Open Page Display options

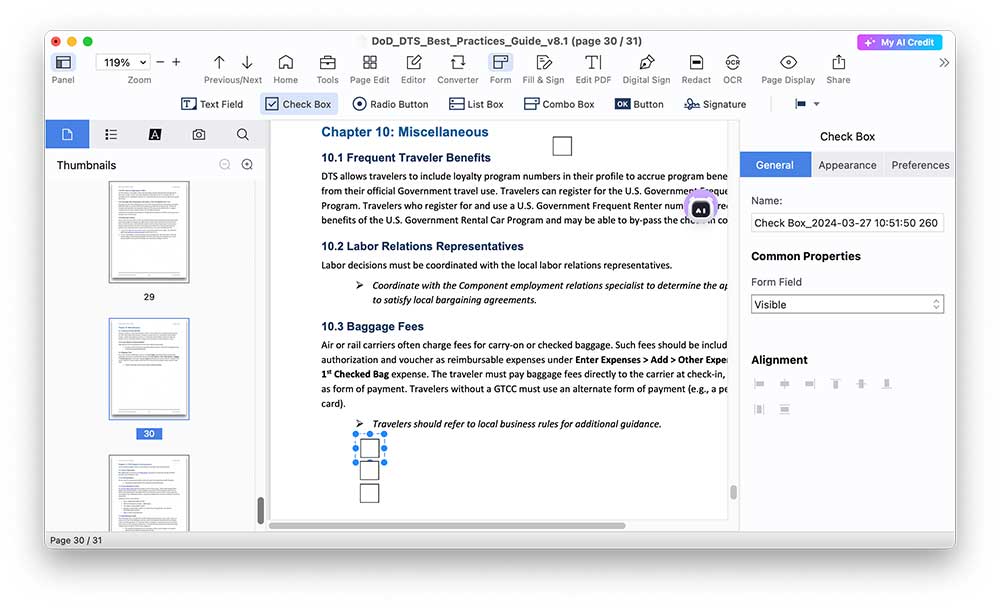788,62
